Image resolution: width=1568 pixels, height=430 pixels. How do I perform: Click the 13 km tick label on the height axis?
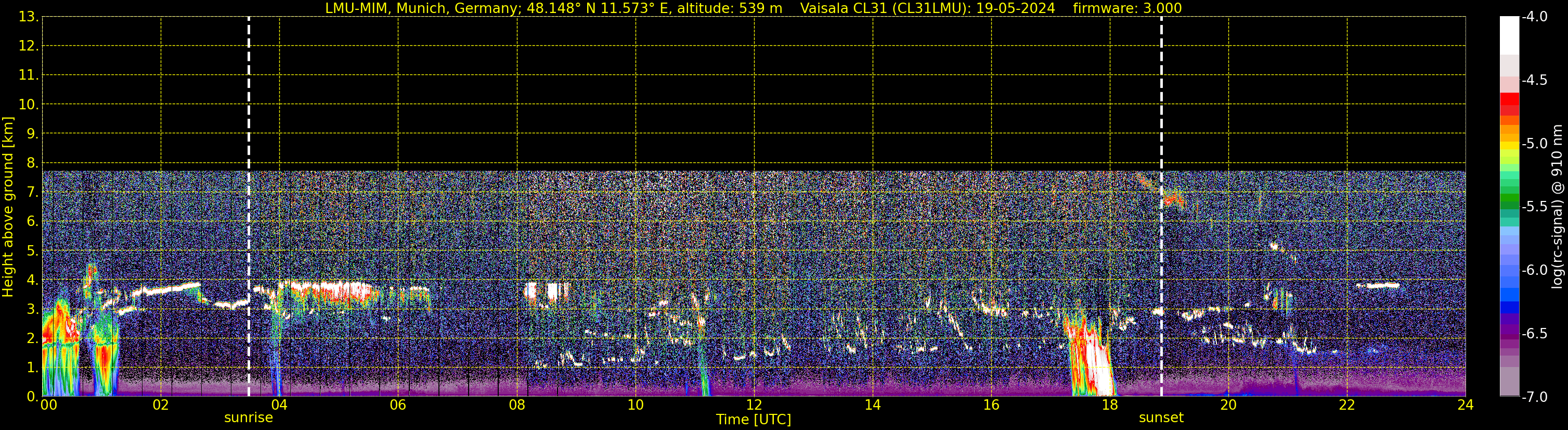(x=28, y=17)
